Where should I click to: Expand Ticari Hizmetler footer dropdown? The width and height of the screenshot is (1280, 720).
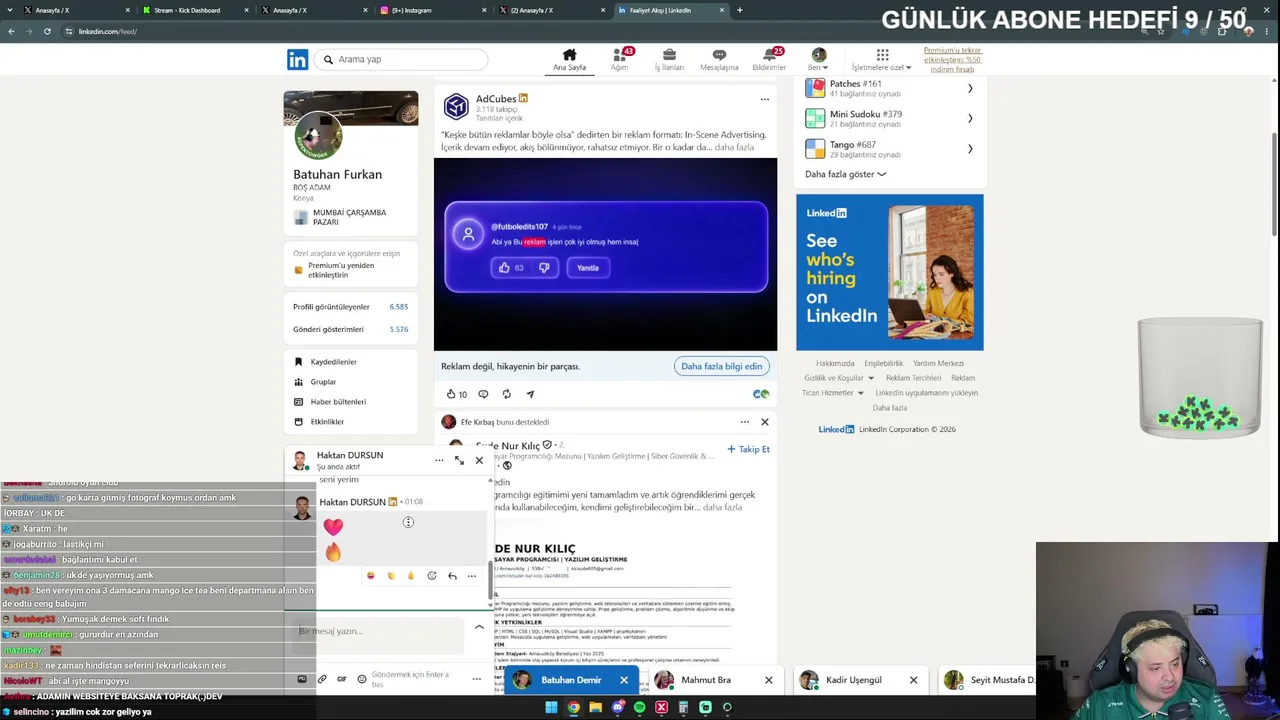pos(833,393)
